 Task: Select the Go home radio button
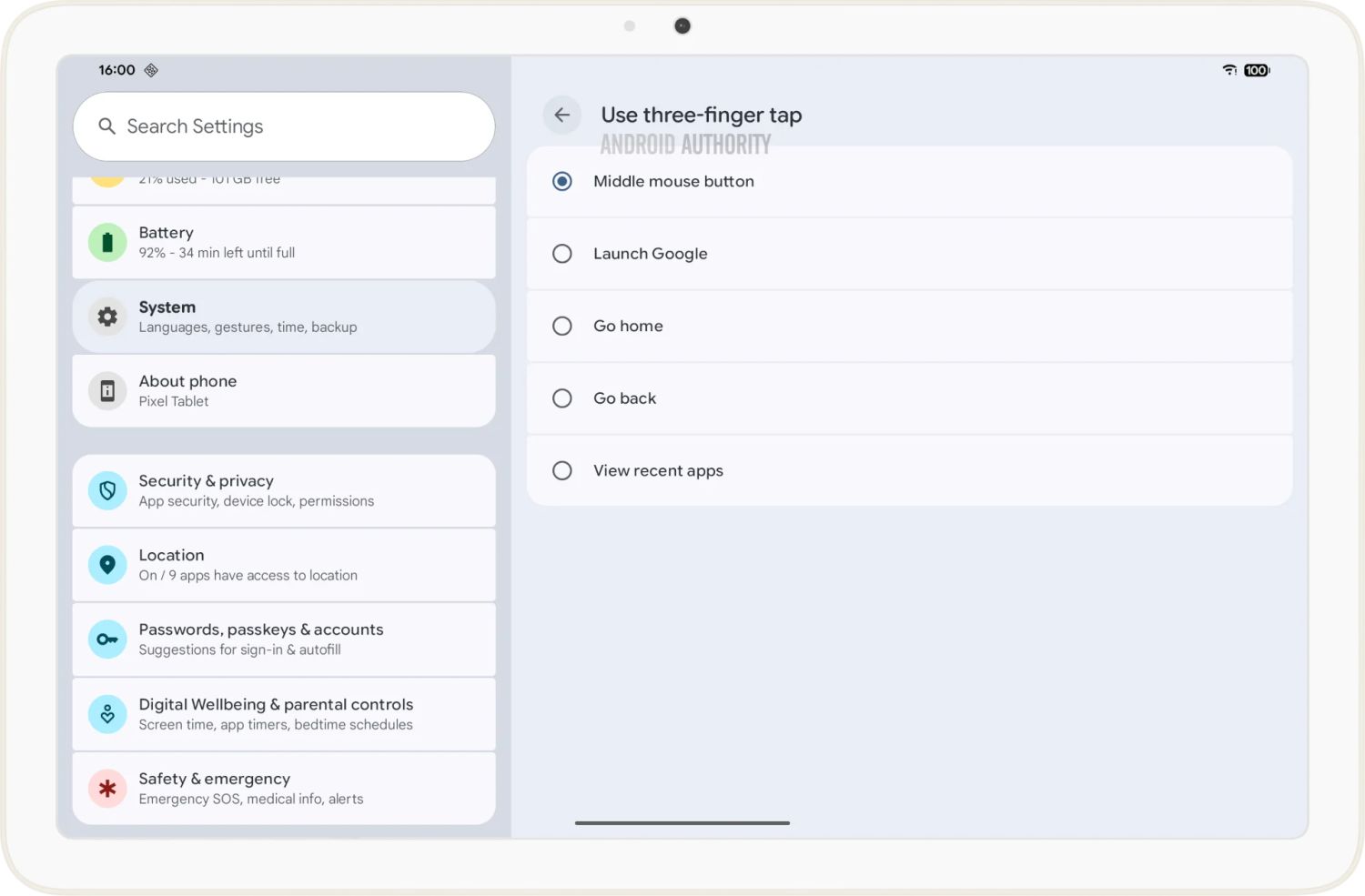(562, 326)
